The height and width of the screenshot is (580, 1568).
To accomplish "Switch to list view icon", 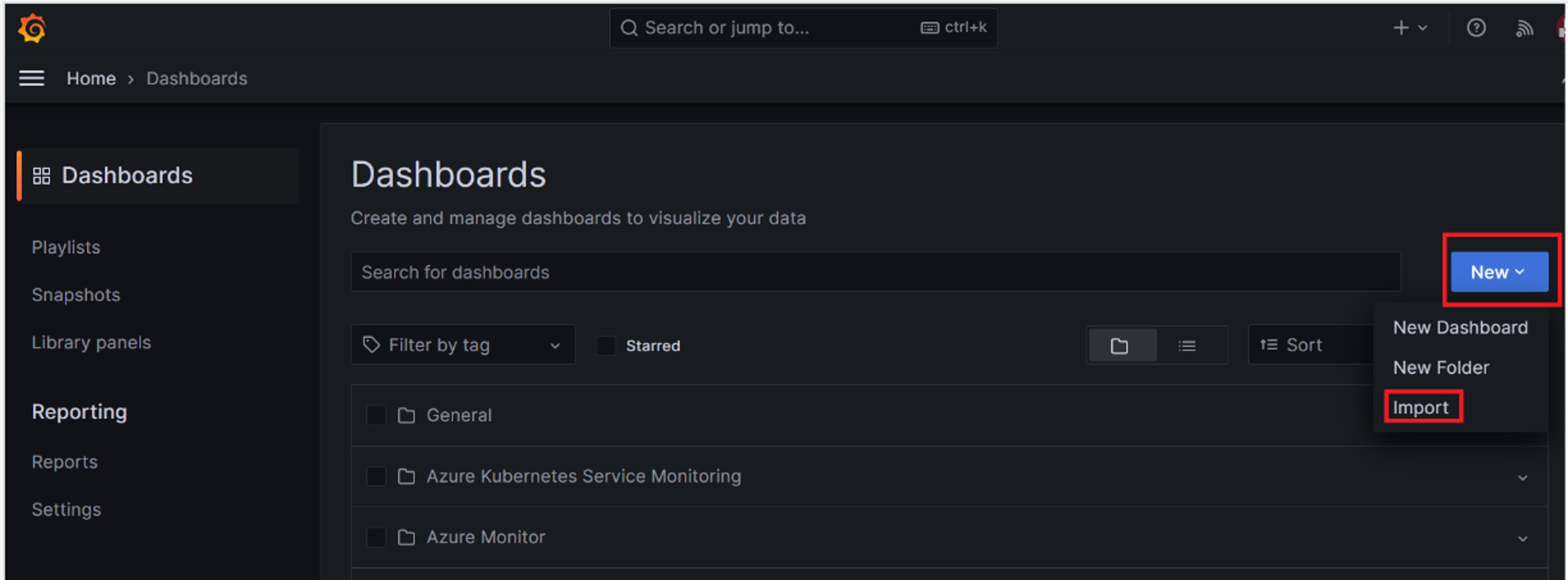I will pyautogui.click(x=1187, y=345).
